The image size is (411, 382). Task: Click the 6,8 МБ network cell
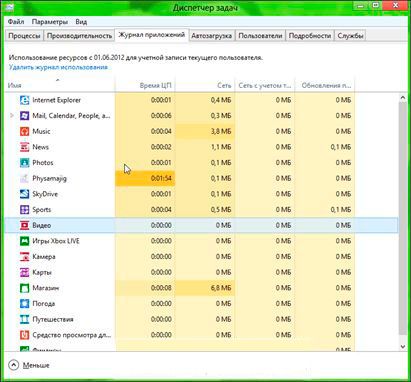205,288
